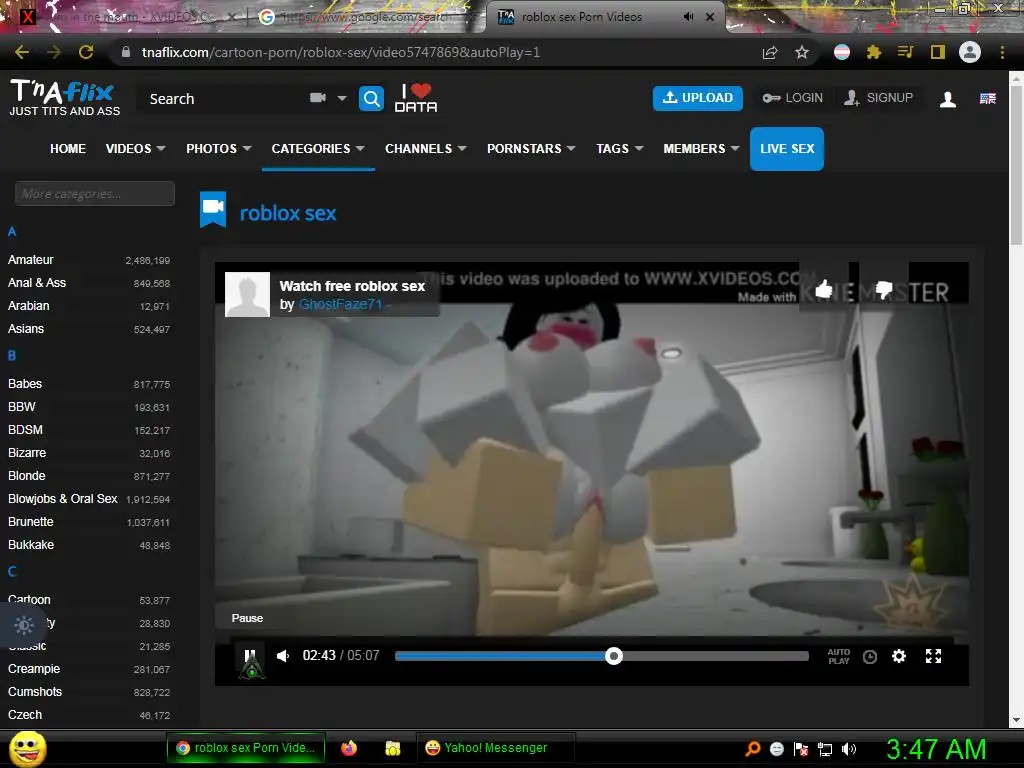Click the speaker volume icon in system tray
The image size is (1024, 768).
pyautogui.click(x=849, y=749)
